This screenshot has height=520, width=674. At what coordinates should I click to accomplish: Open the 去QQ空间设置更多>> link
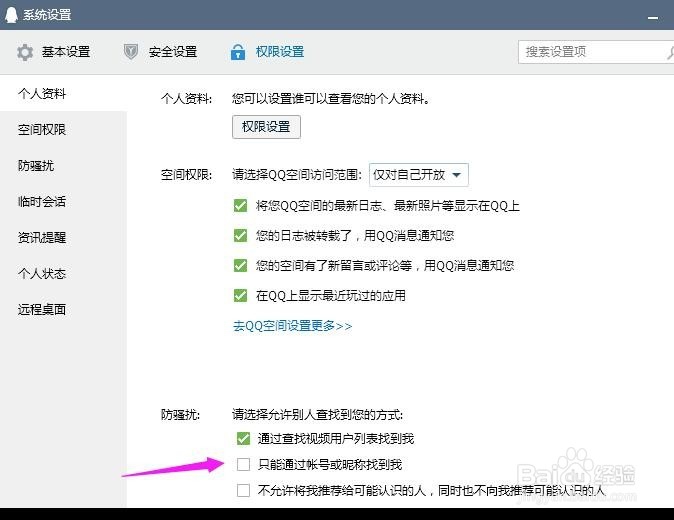coord(292,326)
